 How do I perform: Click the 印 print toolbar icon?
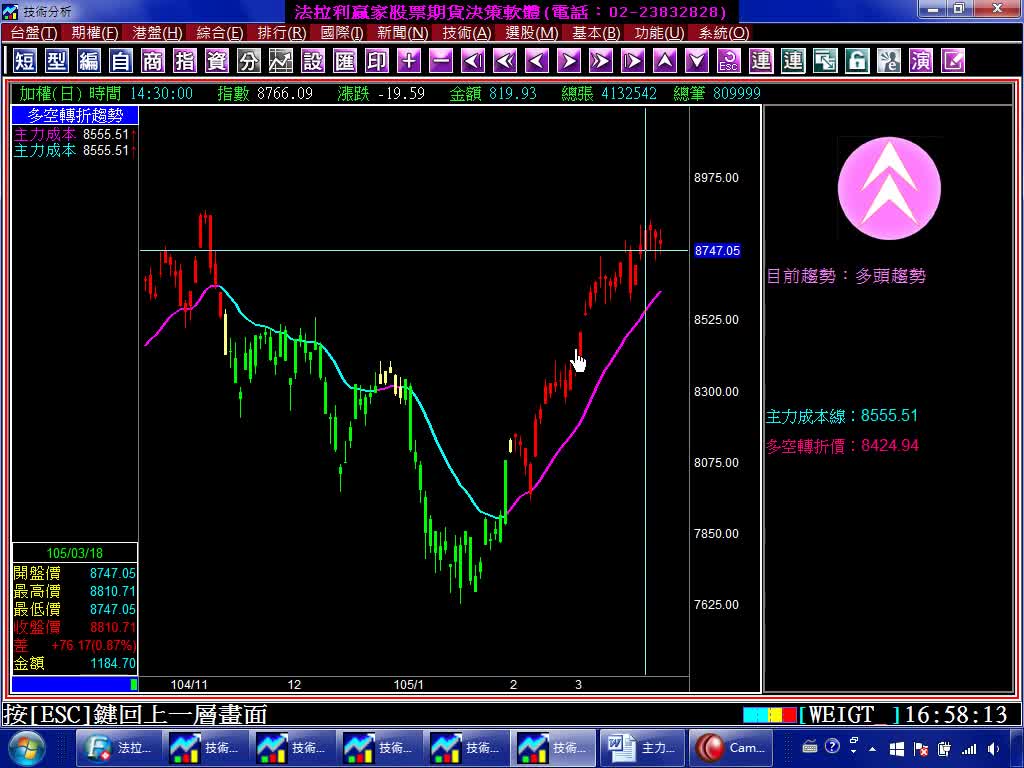click(377, 61)
